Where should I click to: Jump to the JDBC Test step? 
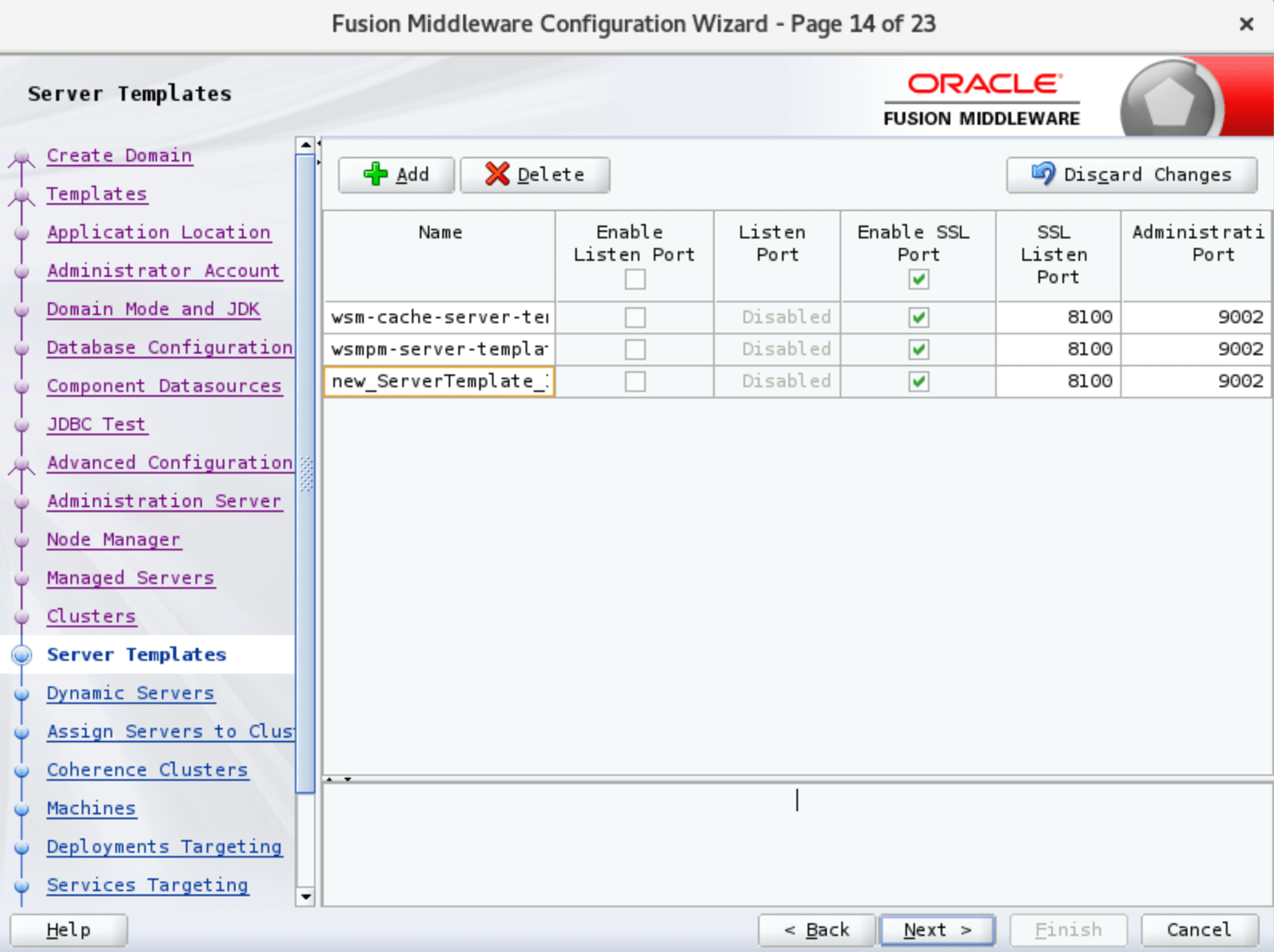[96, 424]
